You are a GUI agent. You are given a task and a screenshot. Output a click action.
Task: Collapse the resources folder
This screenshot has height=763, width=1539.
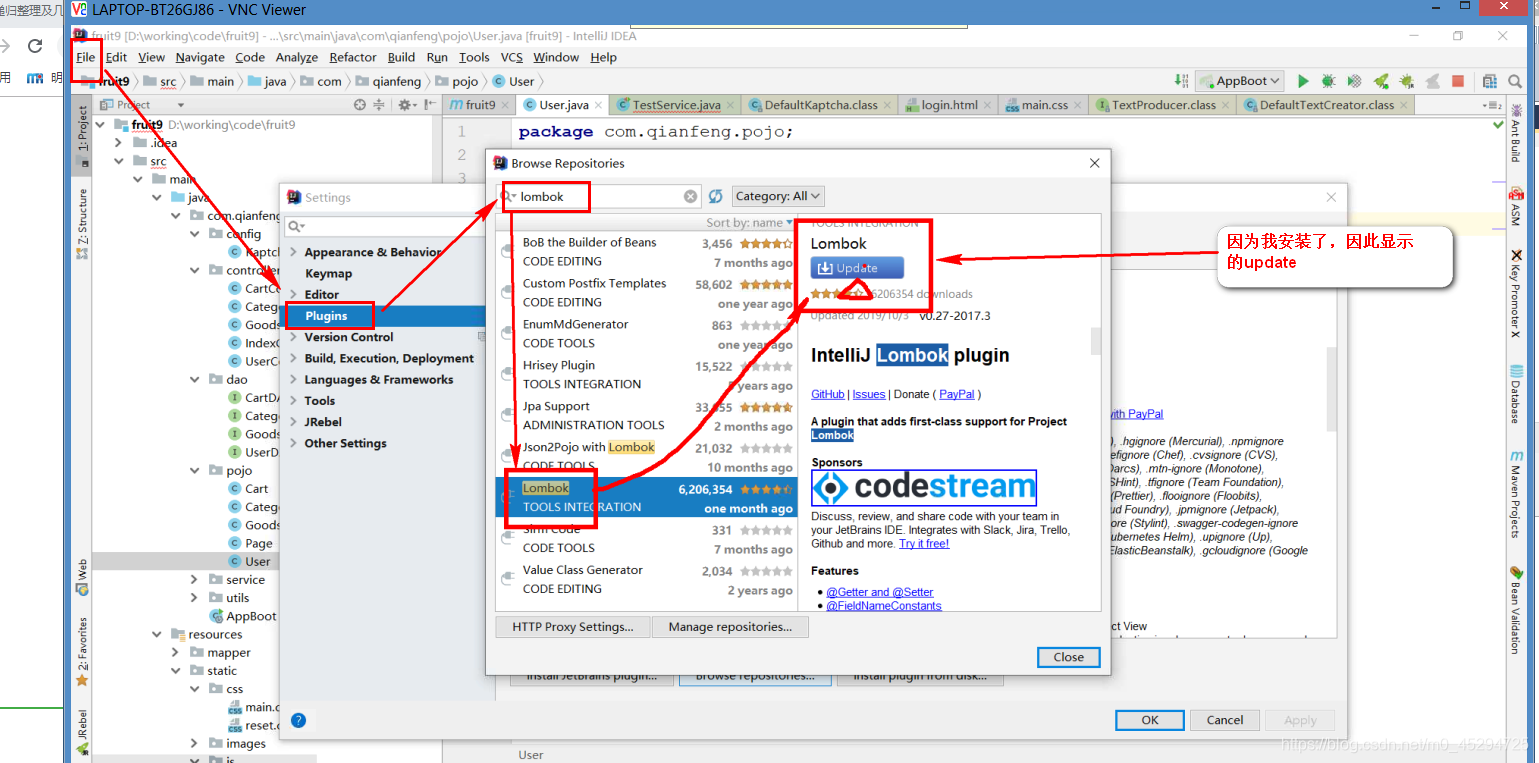click(157, 634)
